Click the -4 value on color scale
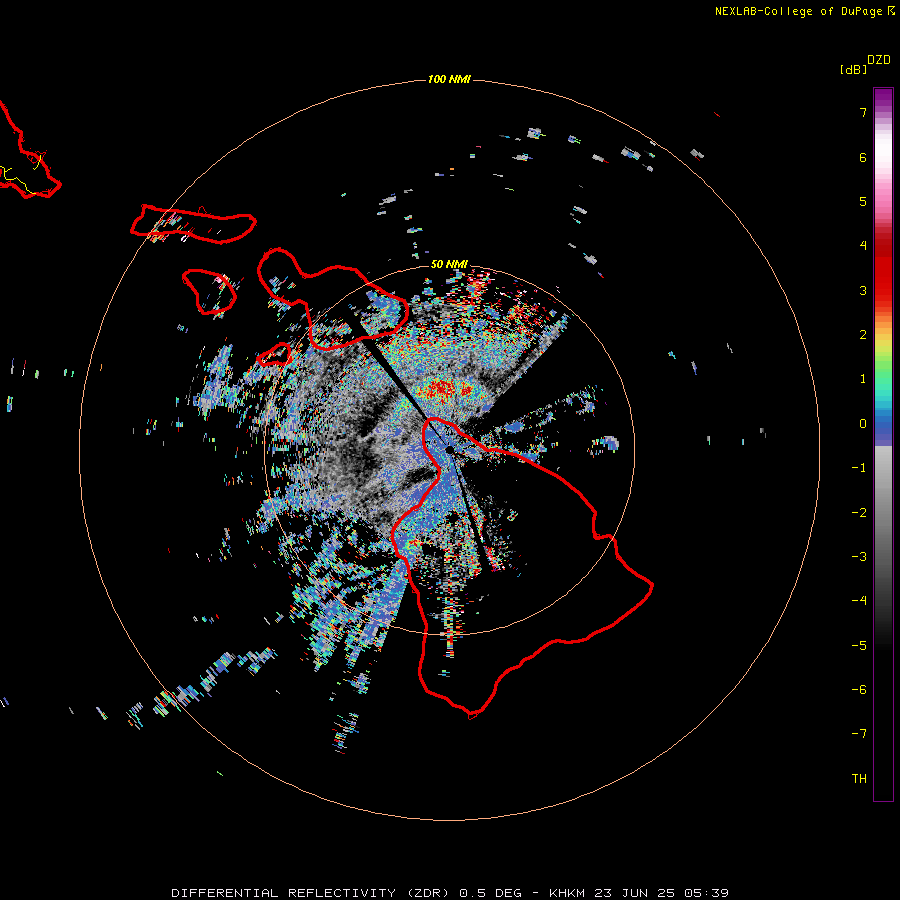Viewport: 900px width, 900px height. [859, 600]
